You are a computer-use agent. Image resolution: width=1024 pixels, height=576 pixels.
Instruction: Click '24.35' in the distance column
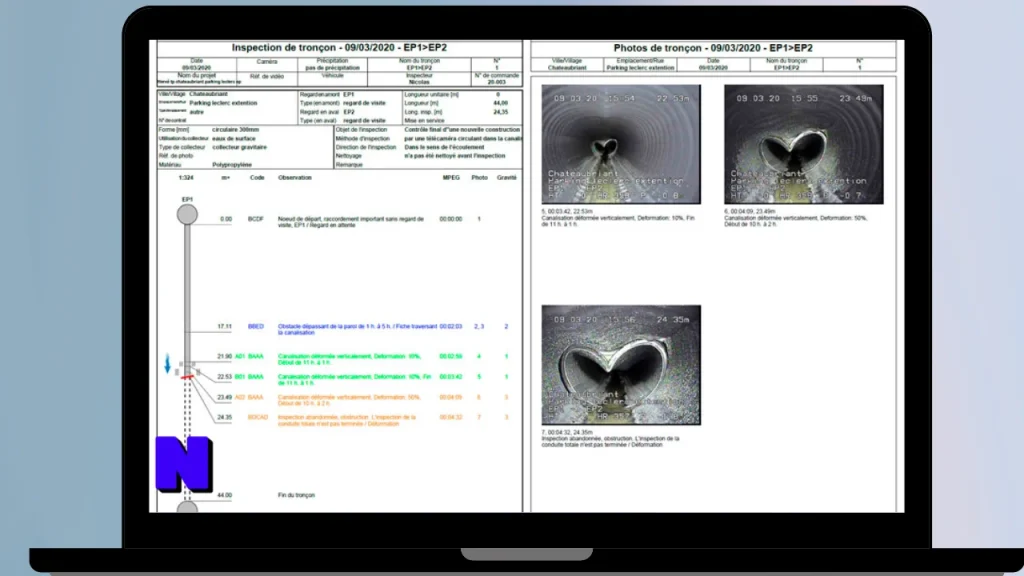[225, 417]
